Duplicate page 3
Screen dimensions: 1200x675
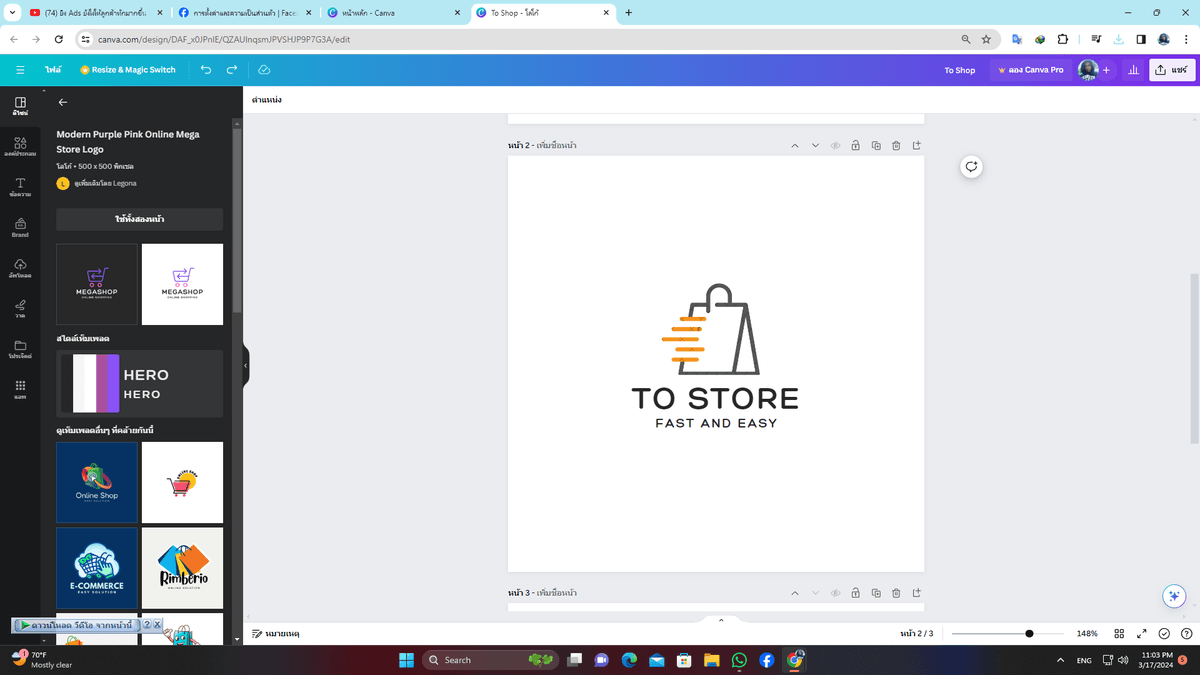click(x=876, y=593)
